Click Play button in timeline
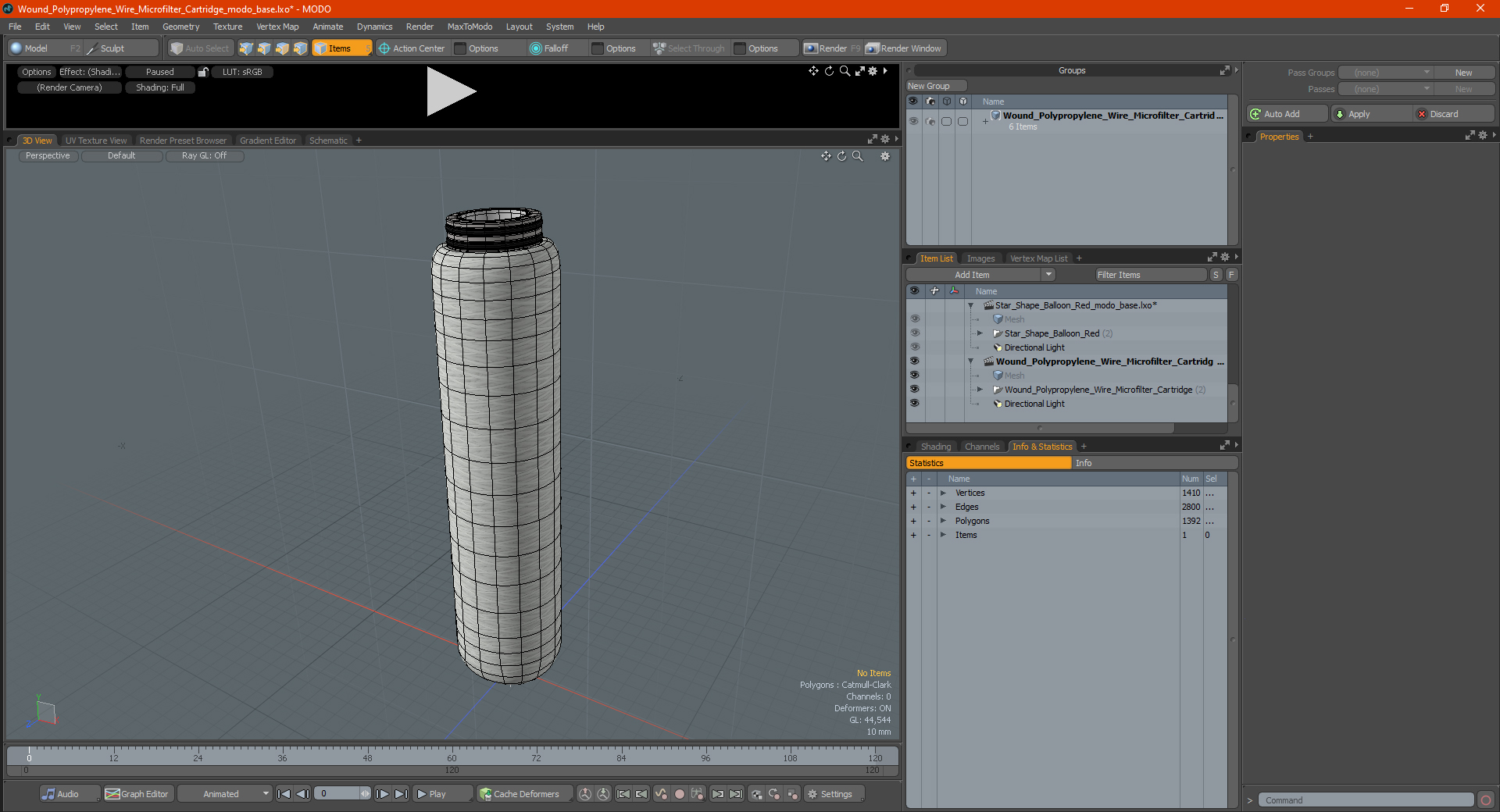The width and height of the screenshot is (1500, 812). point(442,794)
